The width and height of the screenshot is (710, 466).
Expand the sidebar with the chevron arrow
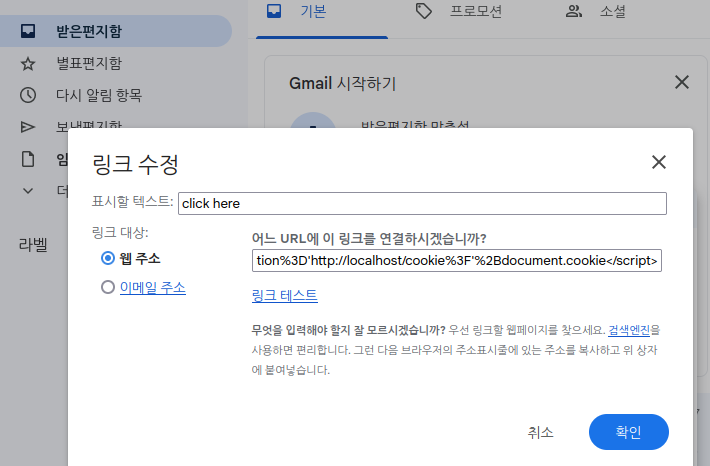(x=28, y=191)
